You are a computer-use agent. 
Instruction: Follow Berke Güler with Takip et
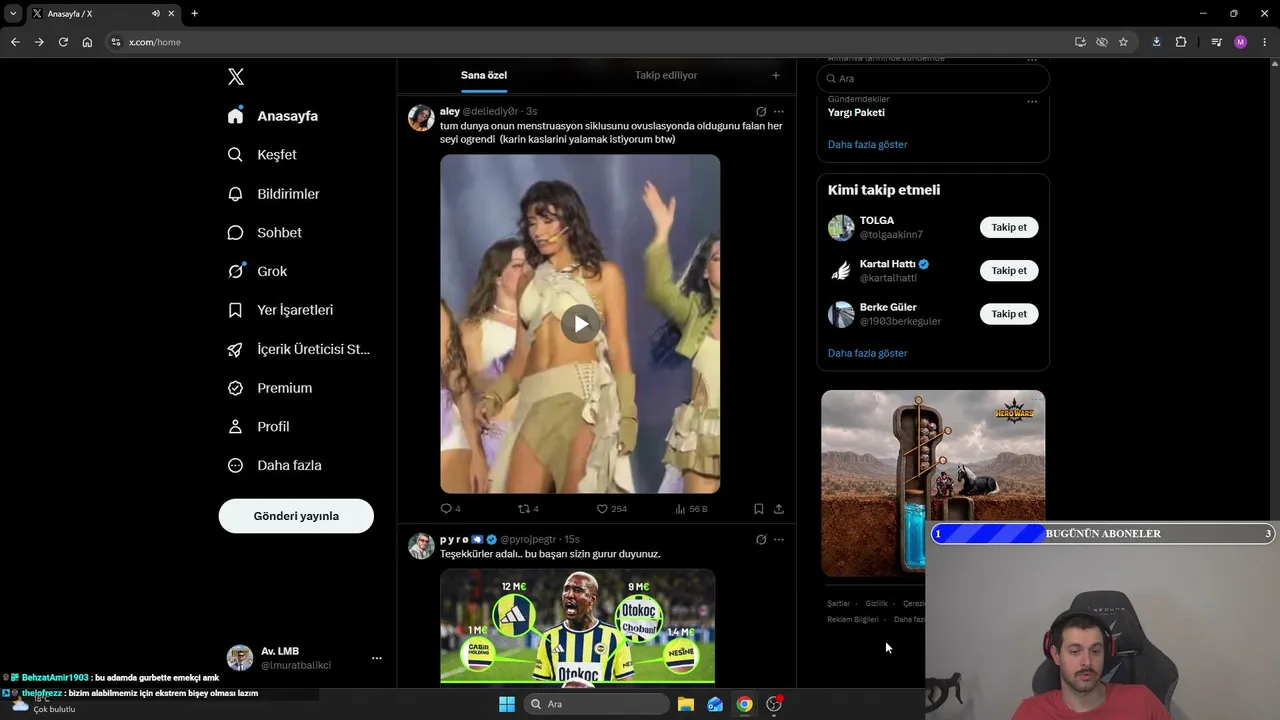[1009, 314]
